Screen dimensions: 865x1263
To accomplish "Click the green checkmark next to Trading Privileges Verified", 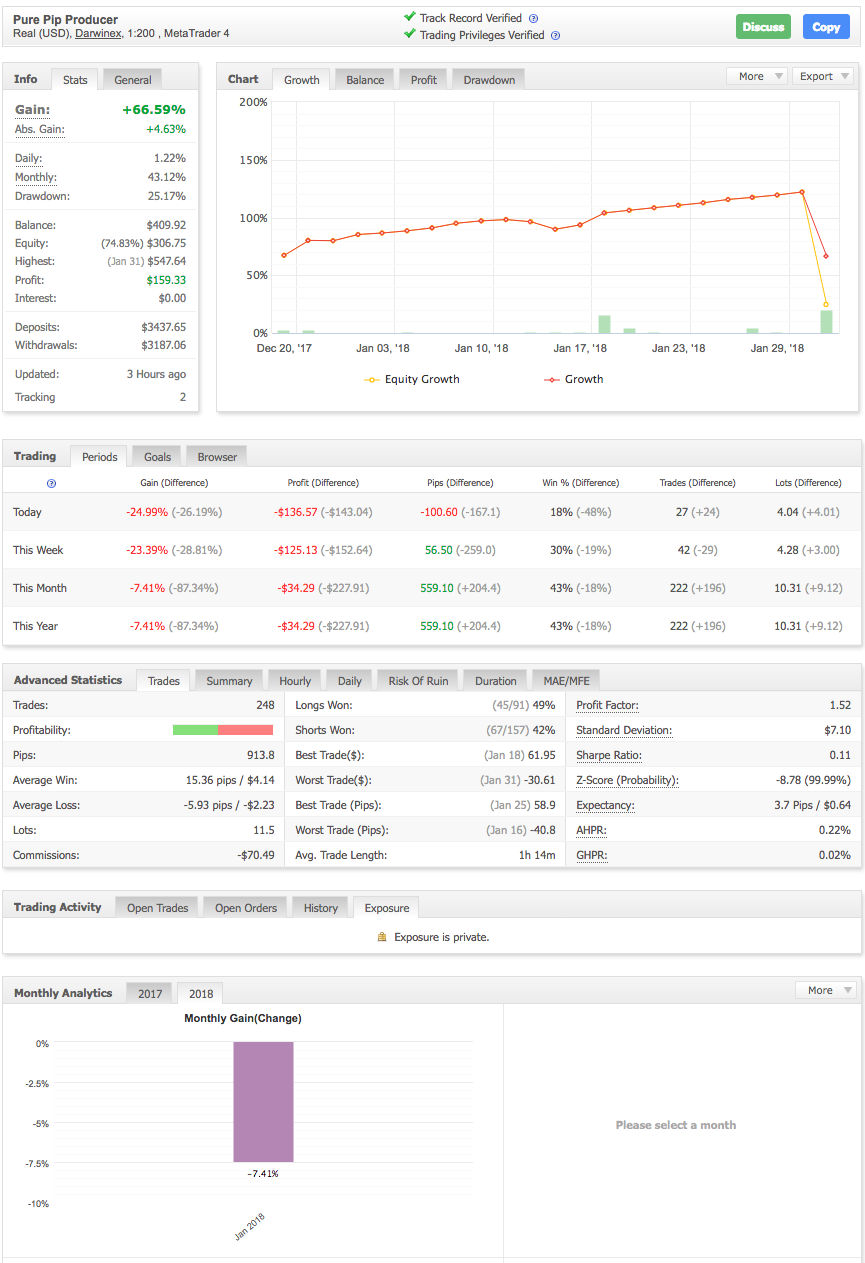I will (410, 34).
